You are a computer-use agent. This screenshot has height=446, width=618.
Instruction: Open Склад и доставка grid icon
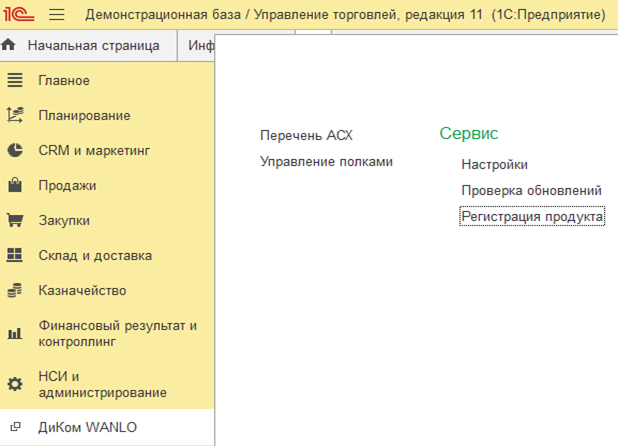point(15,255)
